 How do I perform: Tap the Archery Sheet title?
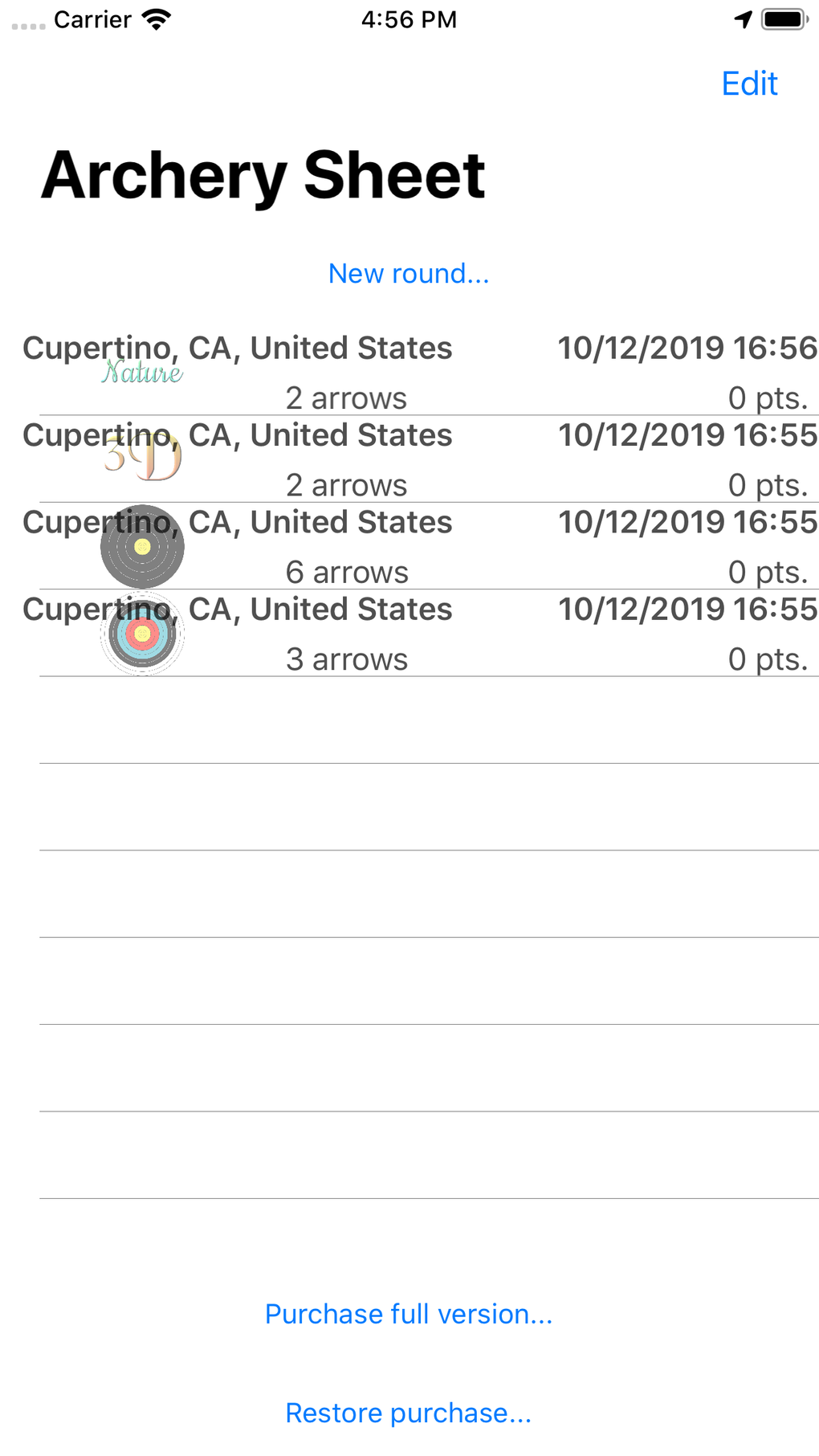(x=263, y=174)
